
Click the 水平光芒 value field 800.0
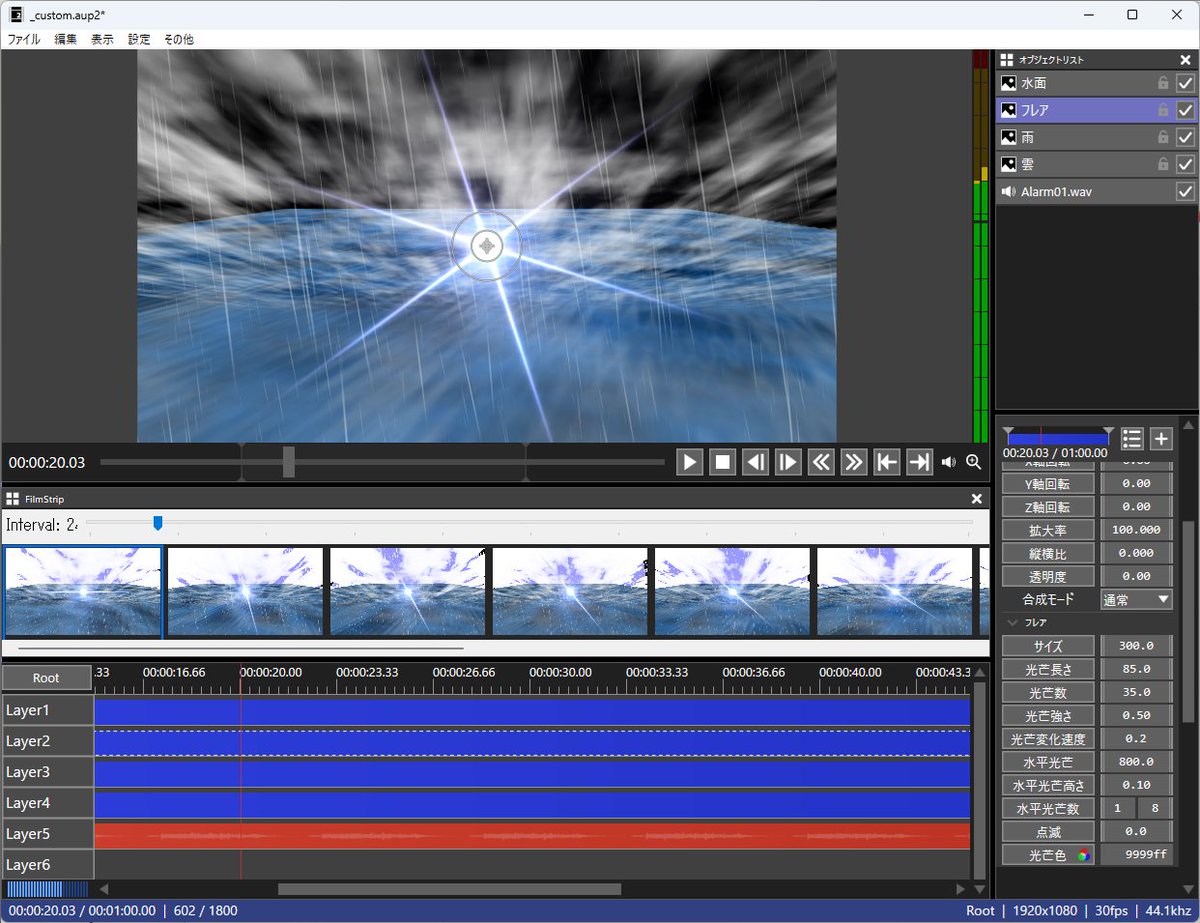1136,762
